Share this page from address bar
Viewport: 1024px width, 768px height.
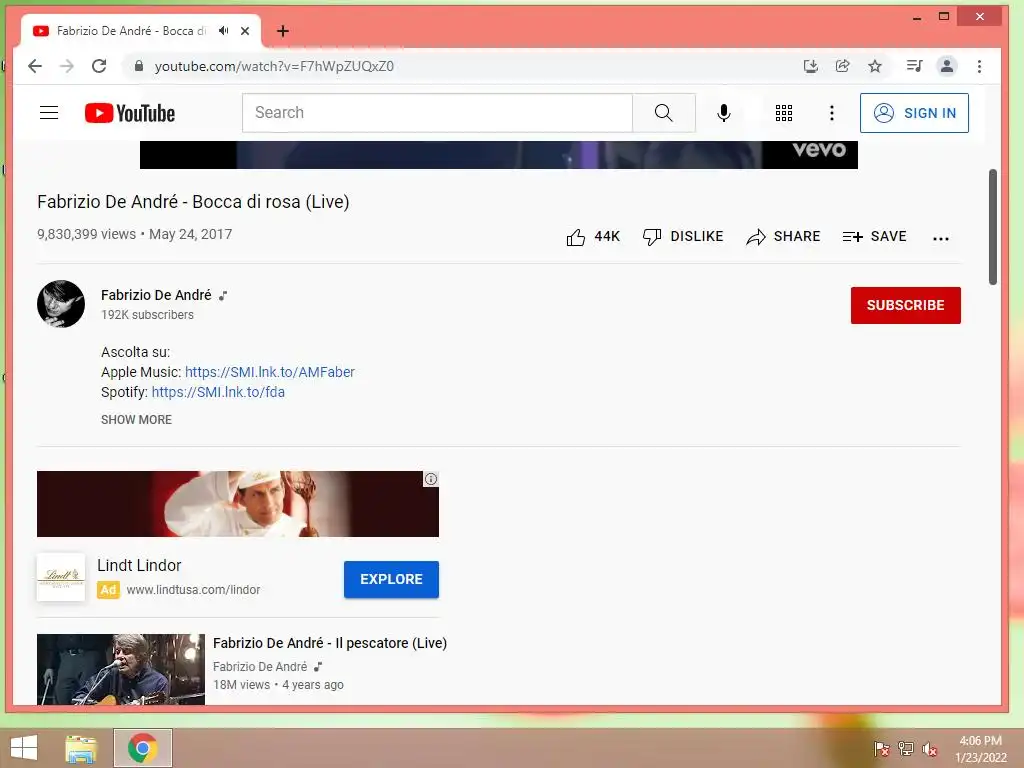click(842, 66)
